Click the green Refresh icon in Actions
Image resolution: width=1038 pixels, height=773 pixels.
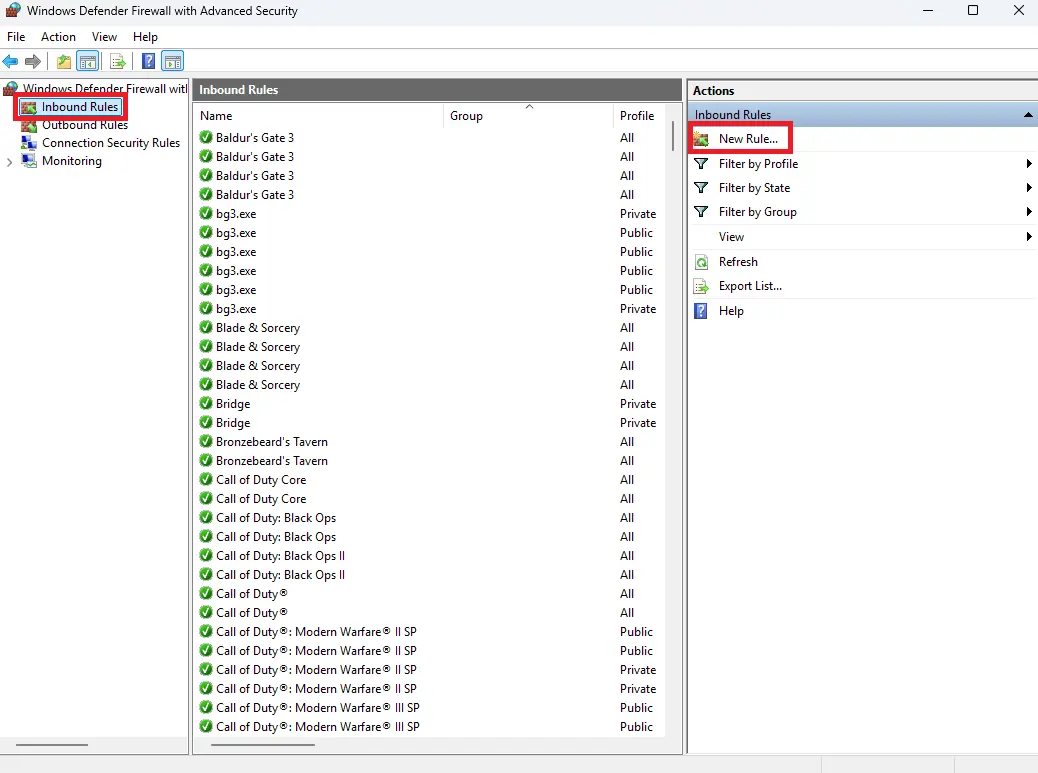tap(702, 262)
